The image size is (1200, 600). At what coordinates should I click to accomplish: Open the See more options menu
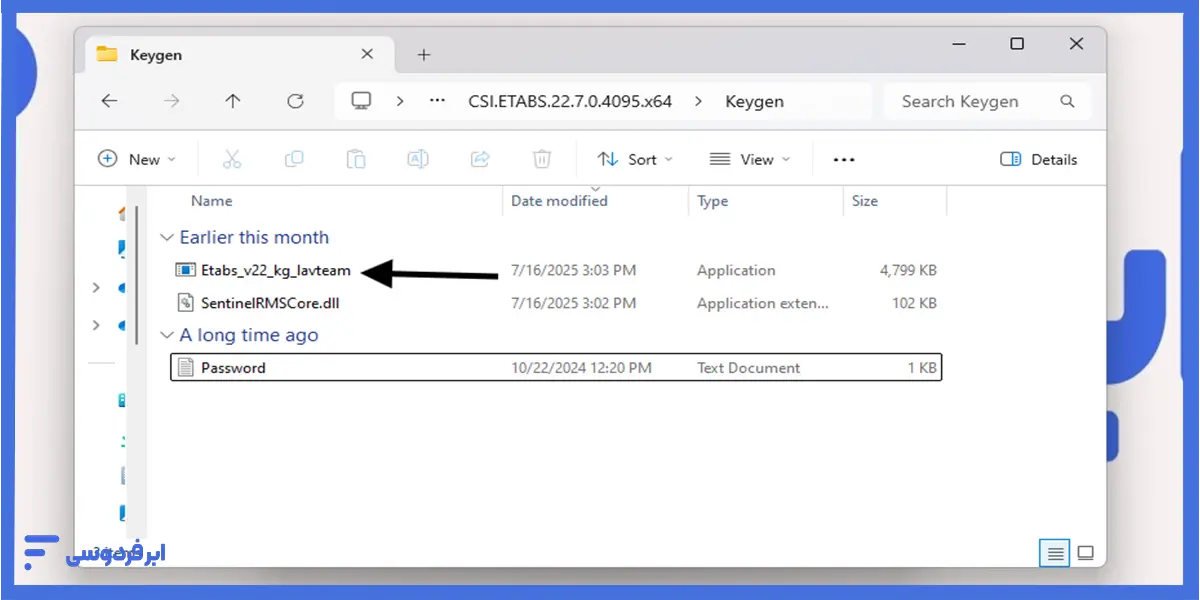click(844, 159)
